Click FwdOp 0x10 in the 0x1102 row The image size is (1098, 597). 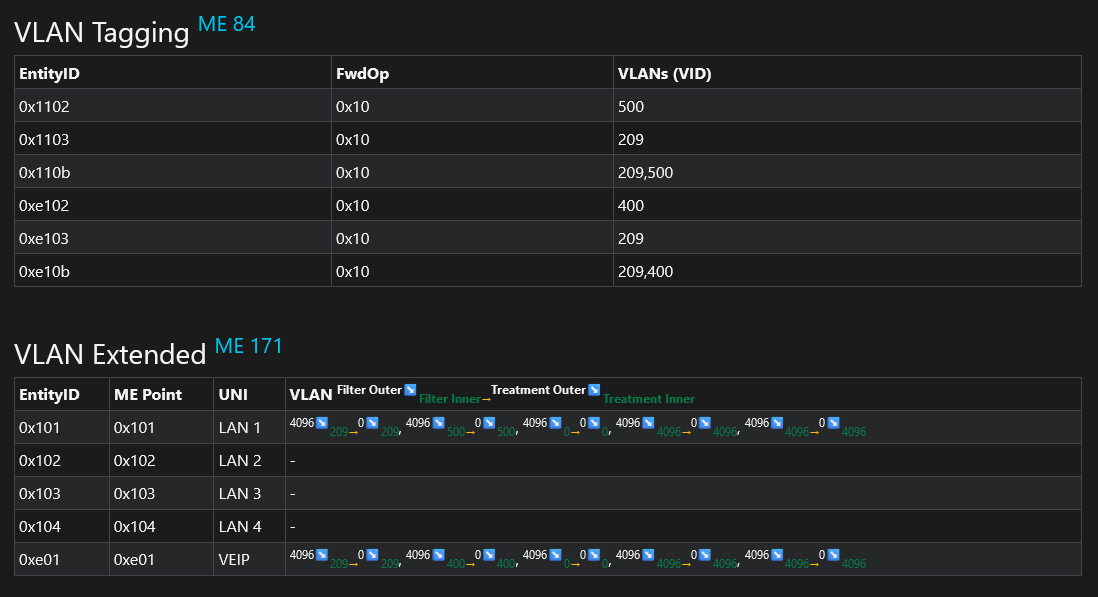[472, 106]
